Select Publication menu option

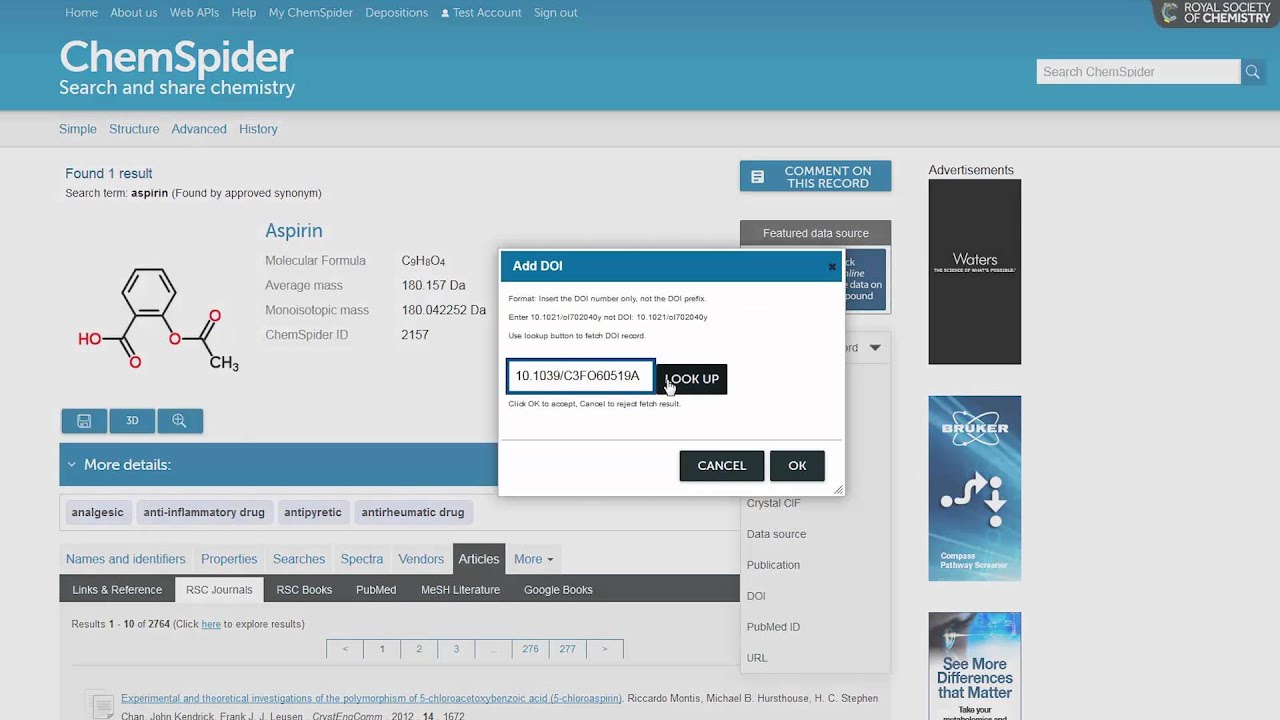coord(773,565)
